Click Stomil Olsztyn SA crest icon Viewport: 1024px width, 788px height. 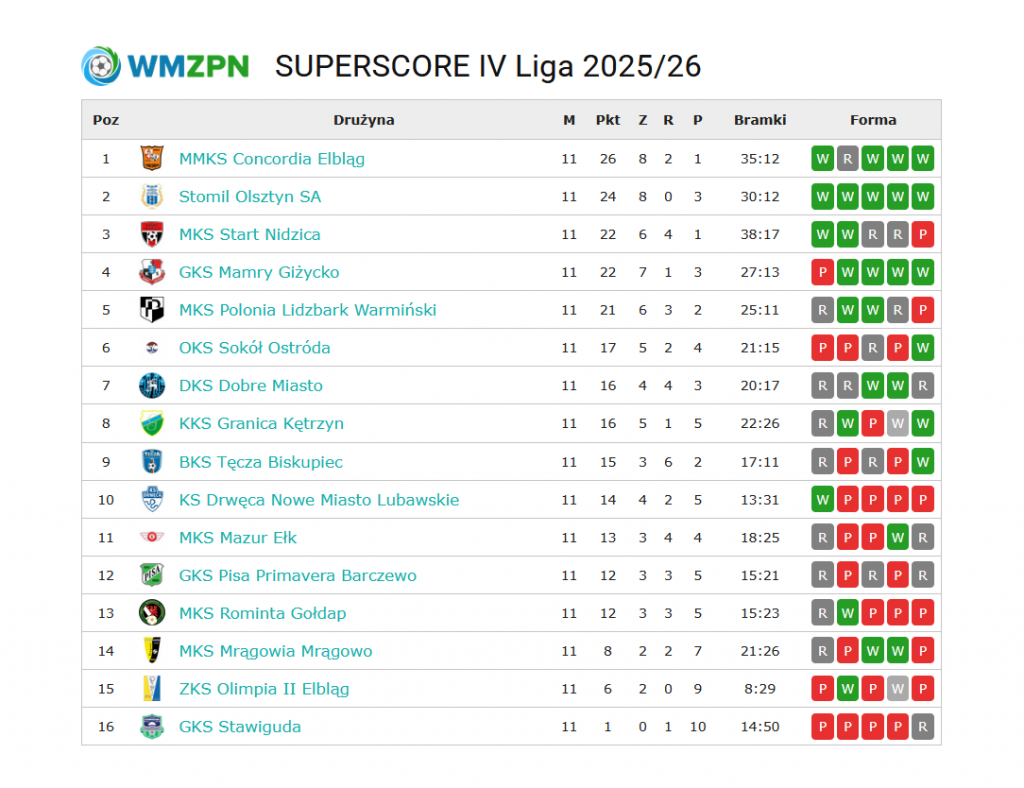(x=151, y=196)
